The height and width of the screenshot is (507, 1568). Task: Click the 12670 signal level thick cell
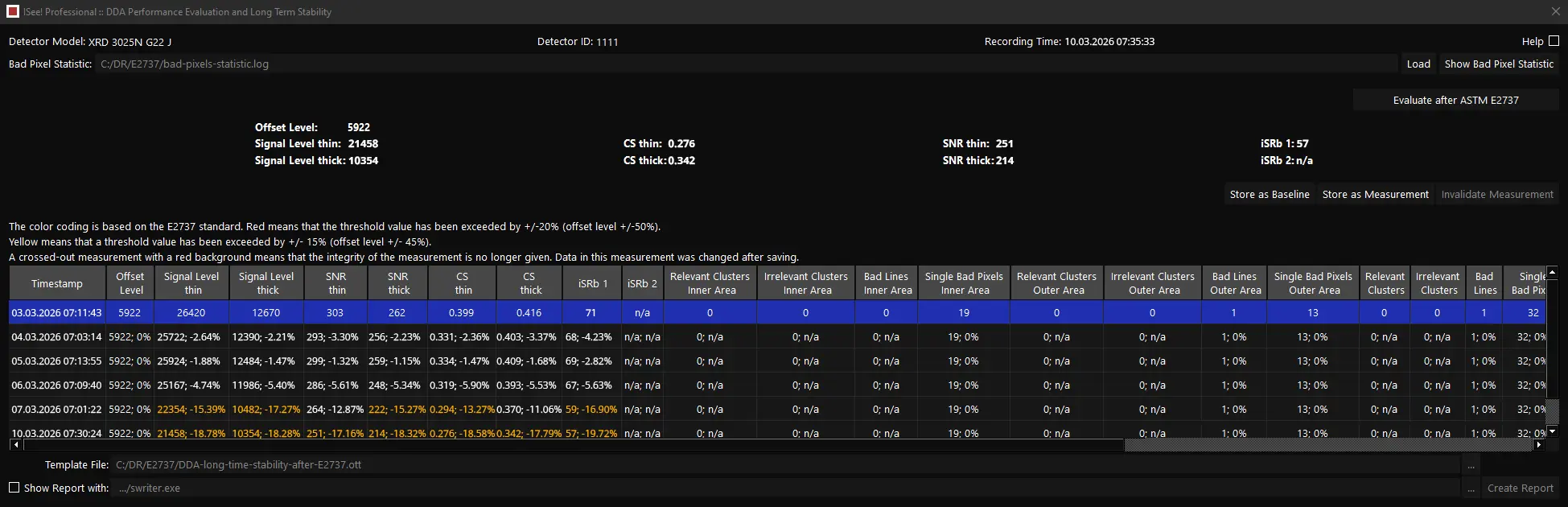(x=266, y=312)
